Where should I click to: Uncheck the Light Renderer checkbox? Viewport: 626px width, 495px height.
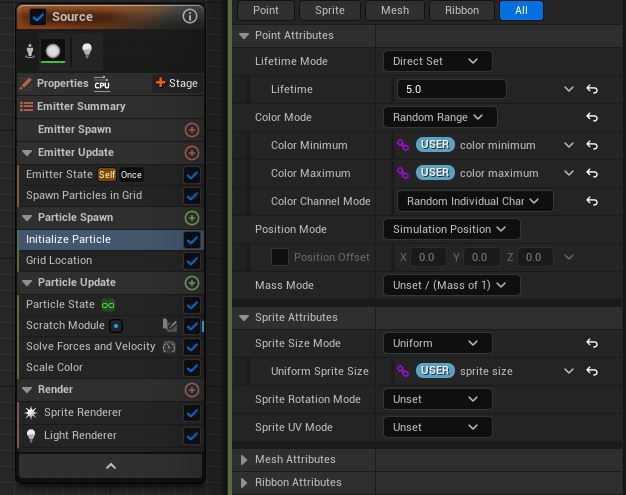(x=192, y=436)
